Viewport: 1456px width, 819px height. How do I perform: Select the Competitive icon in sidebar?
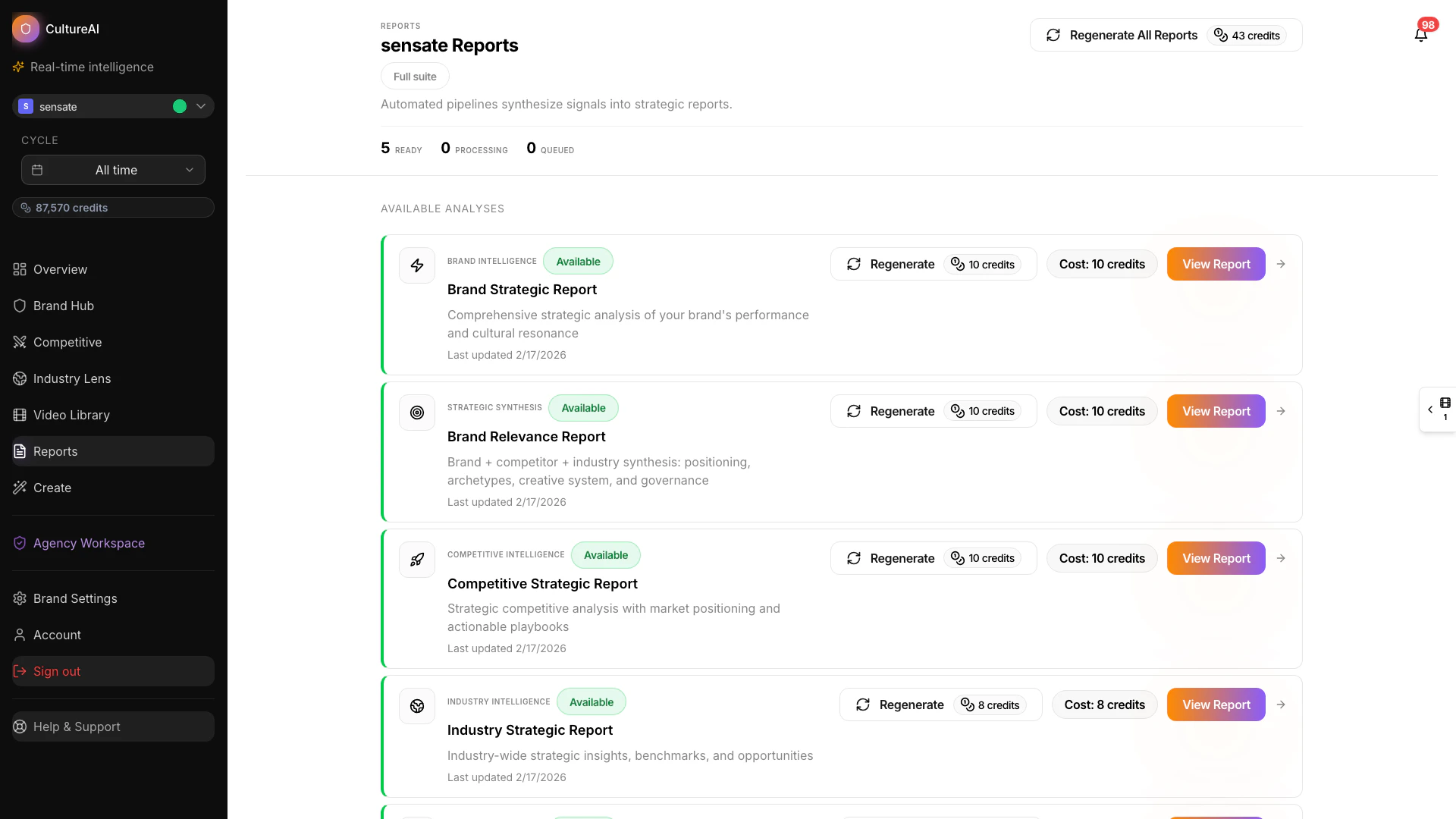pyautogui.click(x=19, y=342)
